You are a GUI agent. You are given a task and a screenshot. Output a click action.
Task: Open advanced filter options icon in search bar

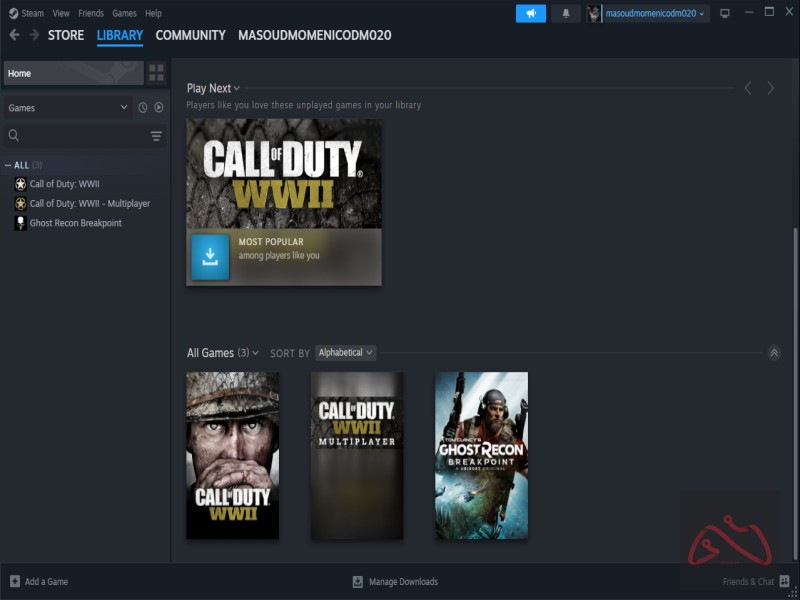point(156,136)
